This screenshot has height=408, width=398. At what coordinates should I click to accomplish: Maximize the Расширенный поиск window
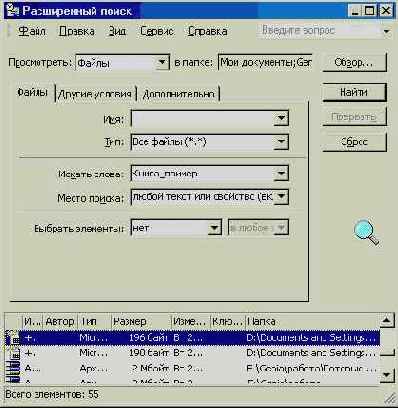[369, 11]
